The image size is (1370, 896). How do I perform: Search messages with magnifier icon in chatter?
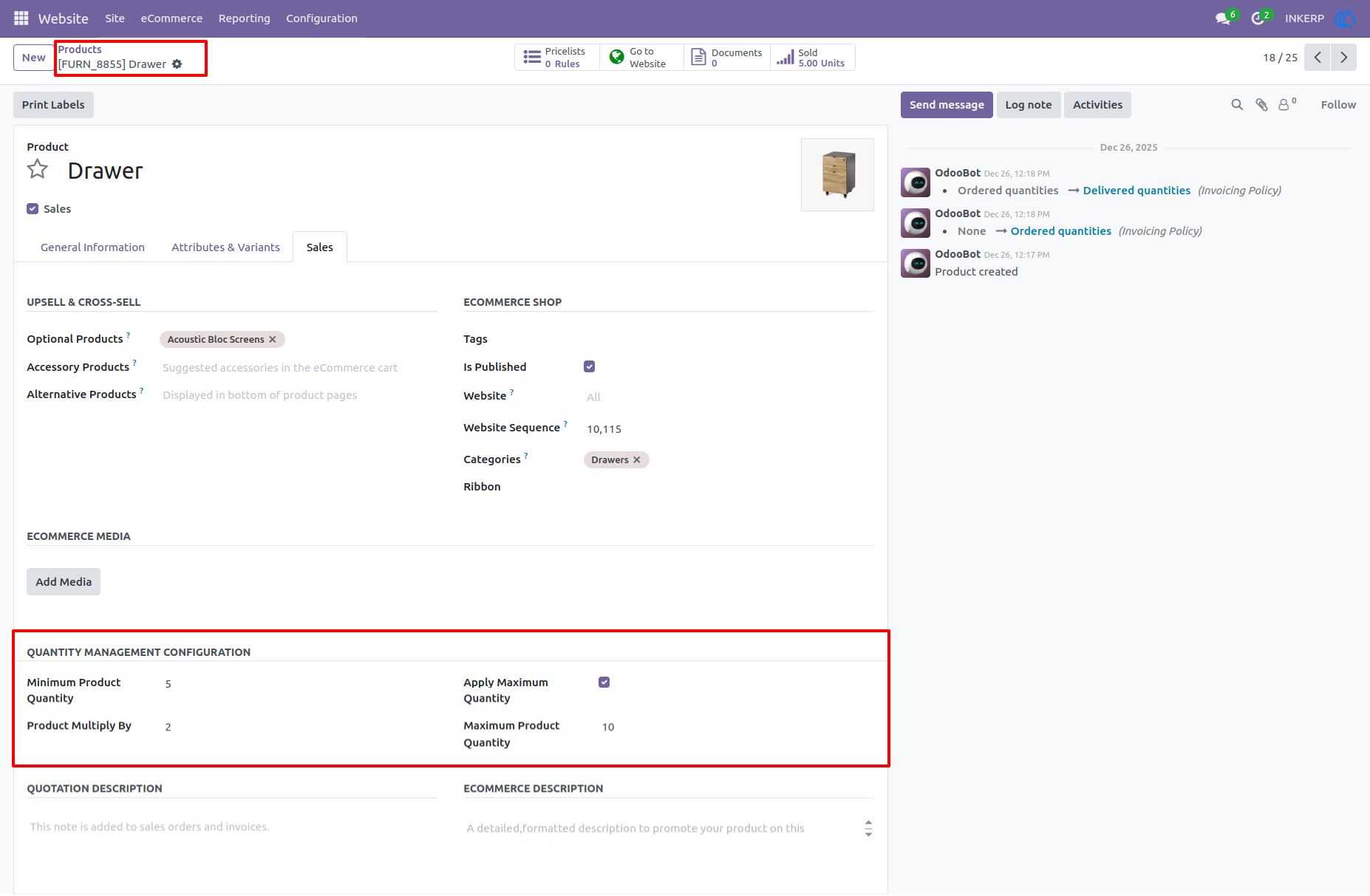click(x=1237, y=105)
